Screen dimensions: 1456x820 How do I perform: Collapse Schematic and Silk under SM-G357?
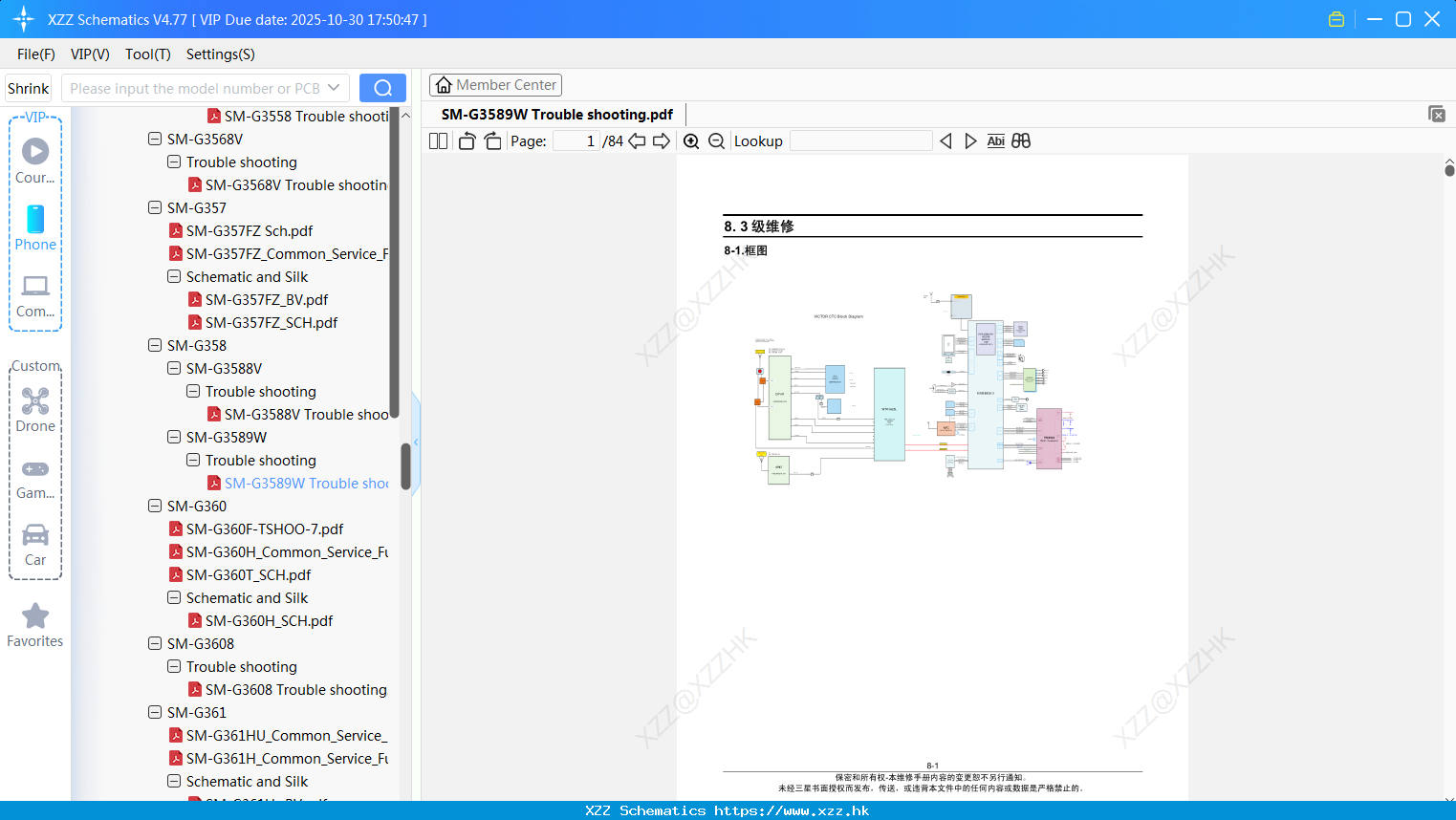[x=174, y=276]
